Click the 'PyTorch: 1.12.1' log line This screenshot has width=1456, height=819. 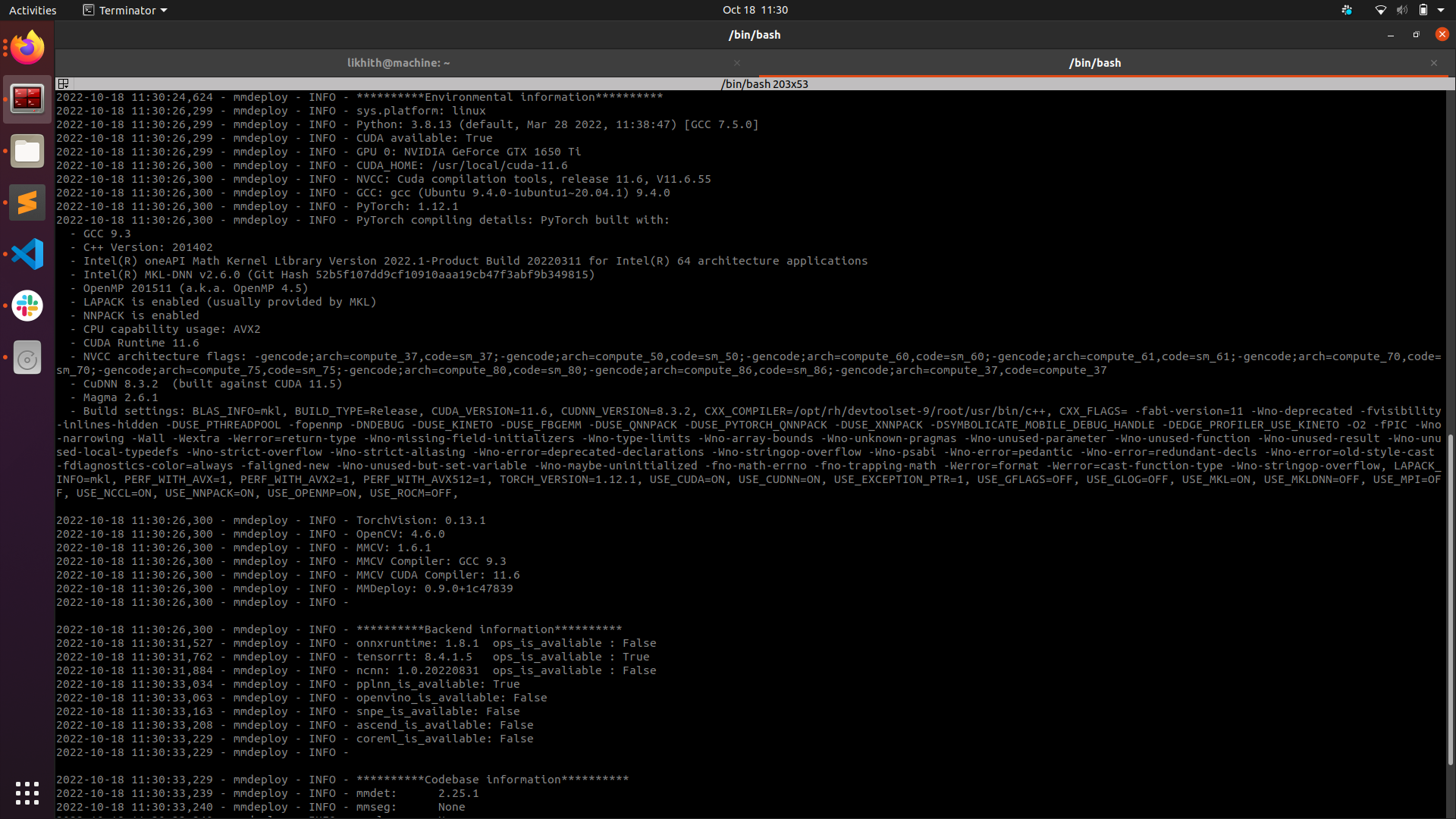407,206
